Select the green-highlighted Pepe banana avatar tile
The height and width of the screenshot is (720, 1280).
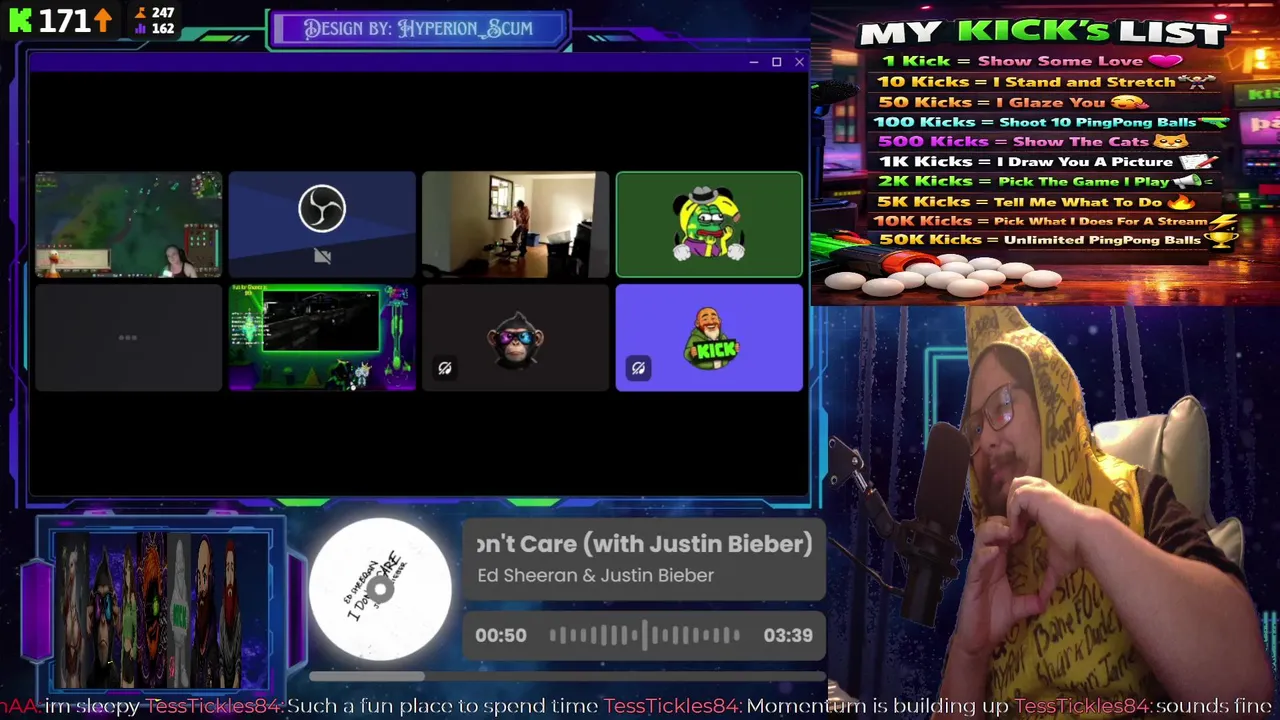click(709, 224)
